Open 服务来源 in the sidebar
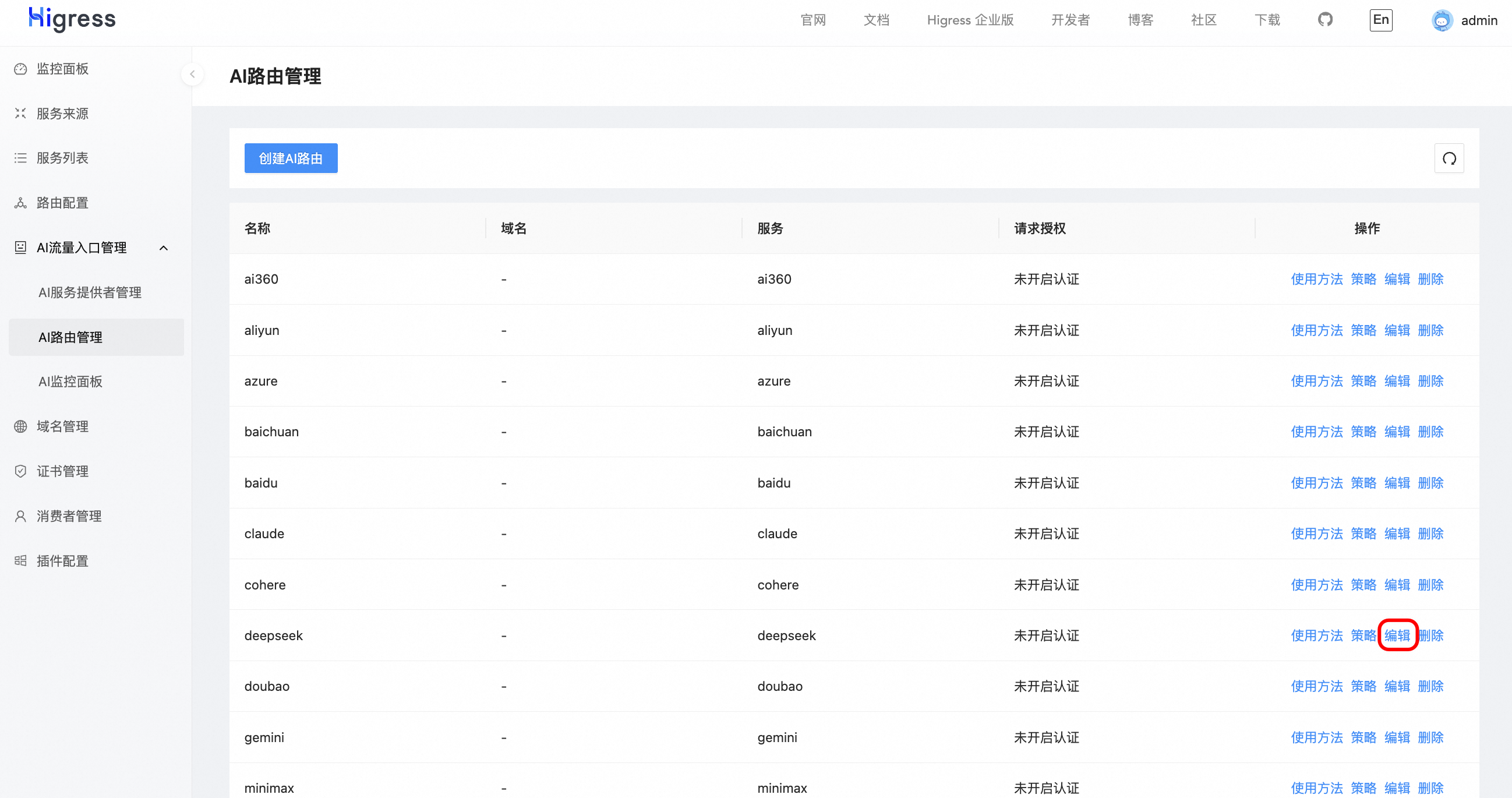The height and width of the screenshot is (798, 1512). (62, 114)
